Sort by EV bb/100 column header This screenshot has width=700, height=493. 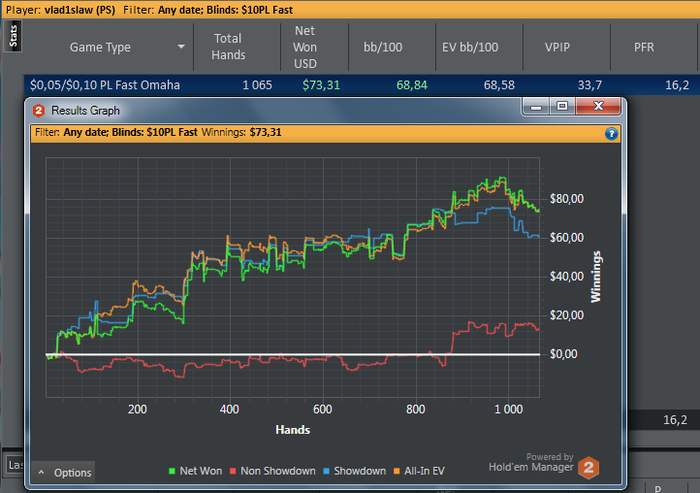[x=470, y=47]
